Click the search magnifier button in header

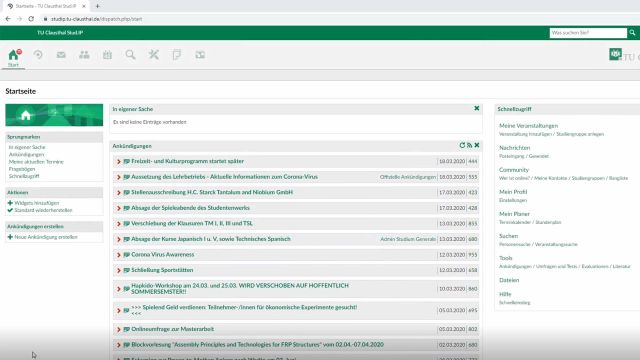632,33
